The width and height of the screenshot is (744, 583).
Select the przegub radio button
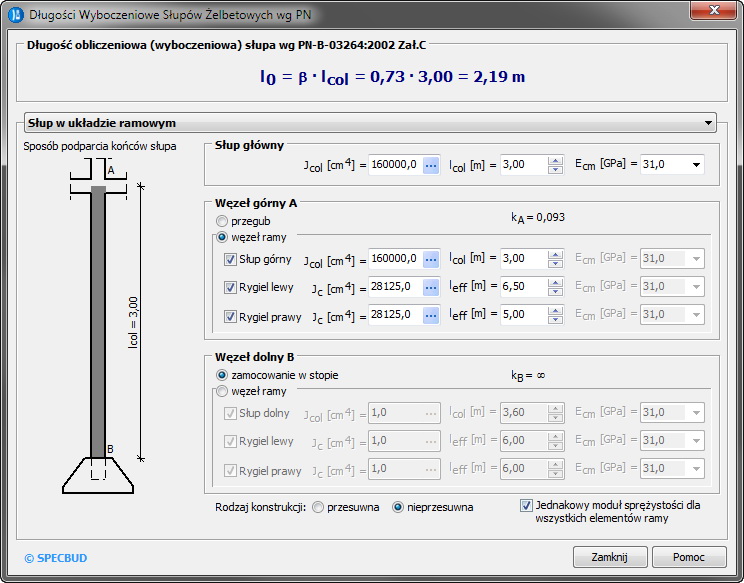[222, 220]
